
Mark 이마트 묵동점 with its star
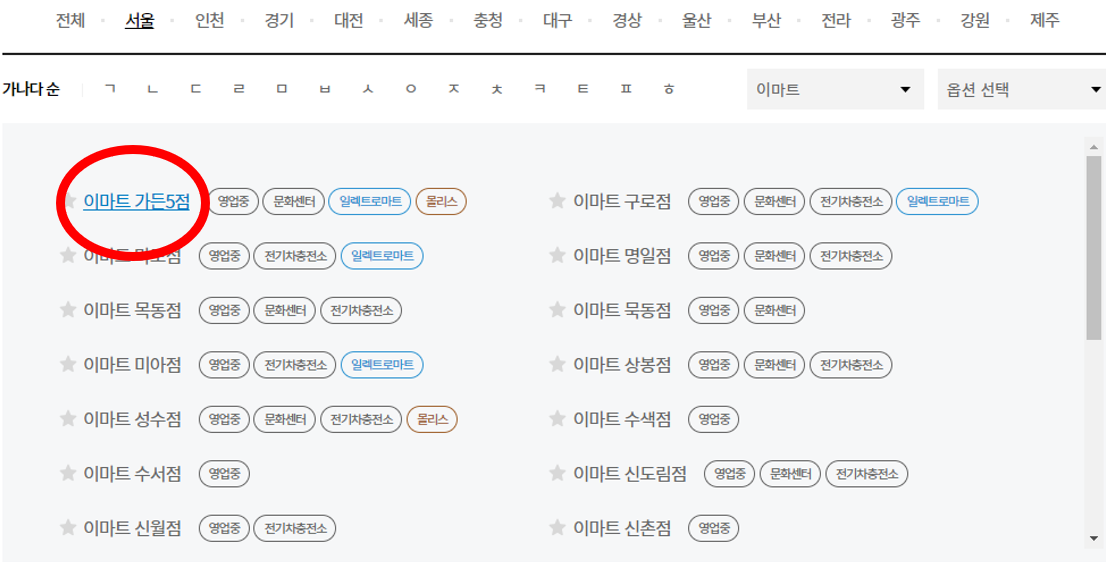557,310
